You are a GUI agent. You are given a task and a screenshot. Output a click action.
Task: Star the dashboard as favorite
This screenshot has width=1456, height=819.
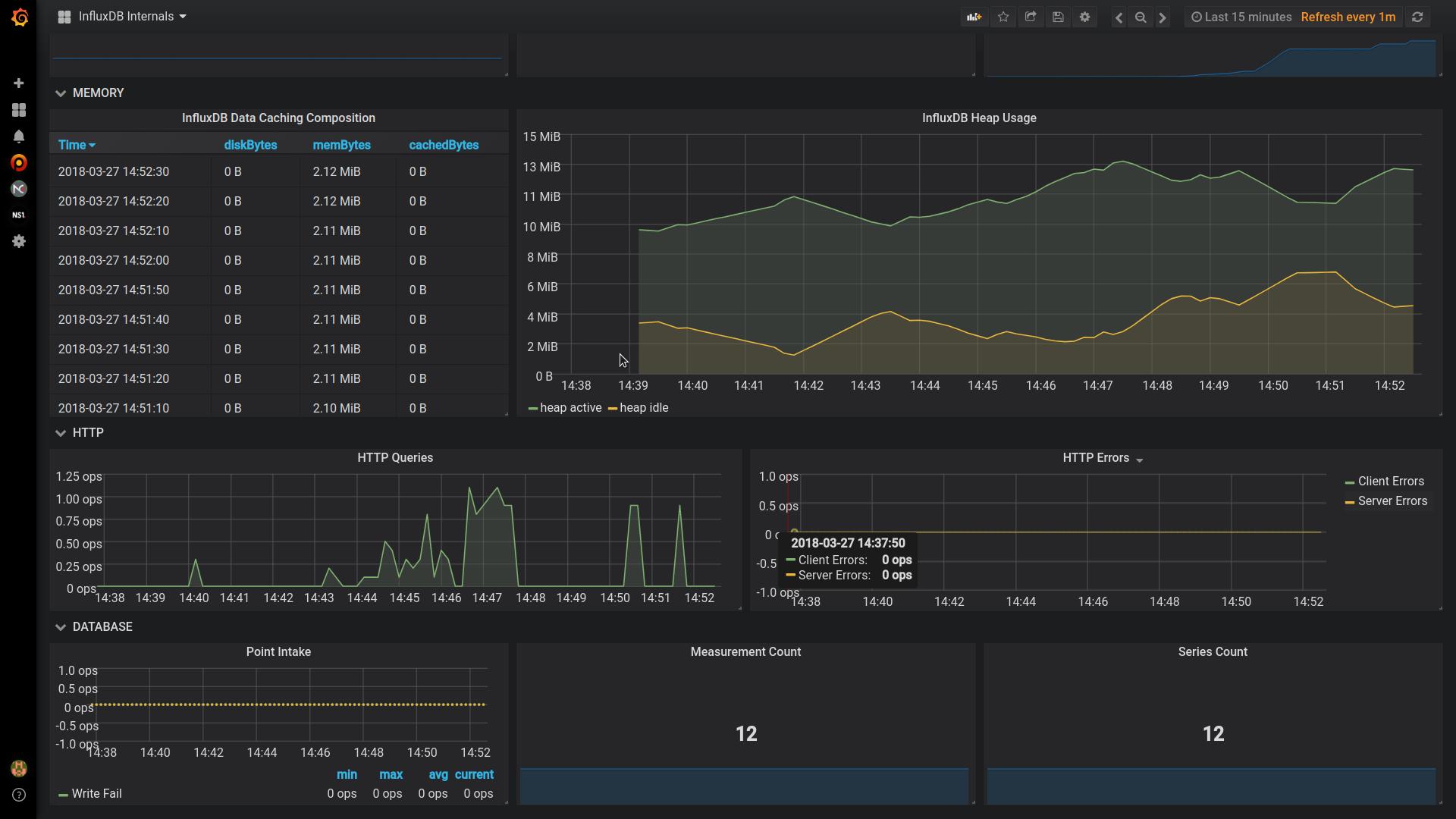1003,17
